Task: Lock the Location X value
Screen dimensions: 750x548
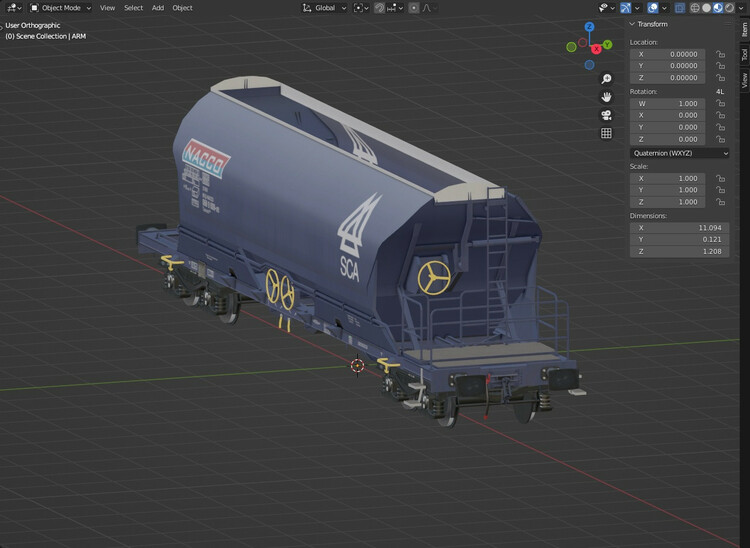Action: [x=720, y=54]
